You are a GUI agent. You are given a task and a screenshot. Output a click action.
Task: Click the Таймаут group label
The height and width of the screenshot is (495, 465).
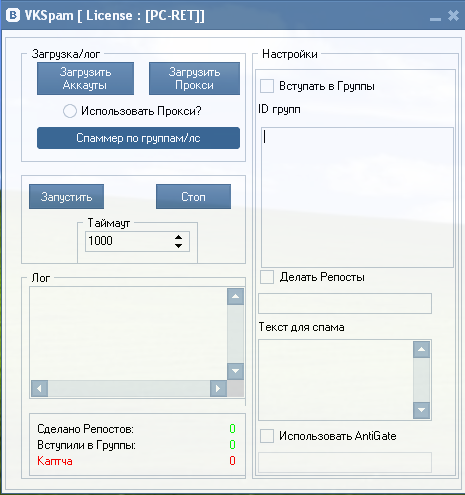(109, 223)
